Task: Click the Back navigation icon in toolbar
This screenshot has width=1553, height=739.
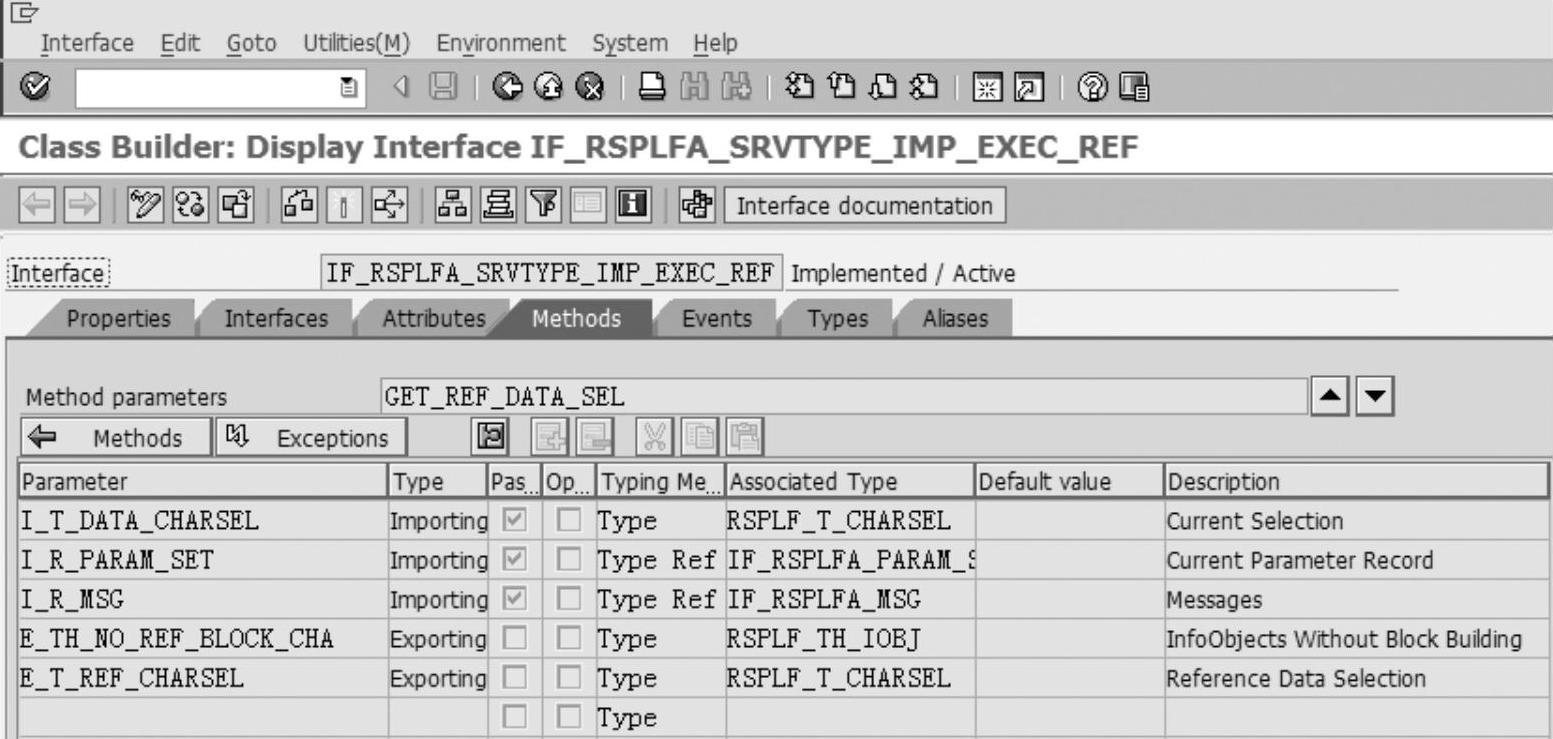Action: pyautogui.click(x=508, y=87)
